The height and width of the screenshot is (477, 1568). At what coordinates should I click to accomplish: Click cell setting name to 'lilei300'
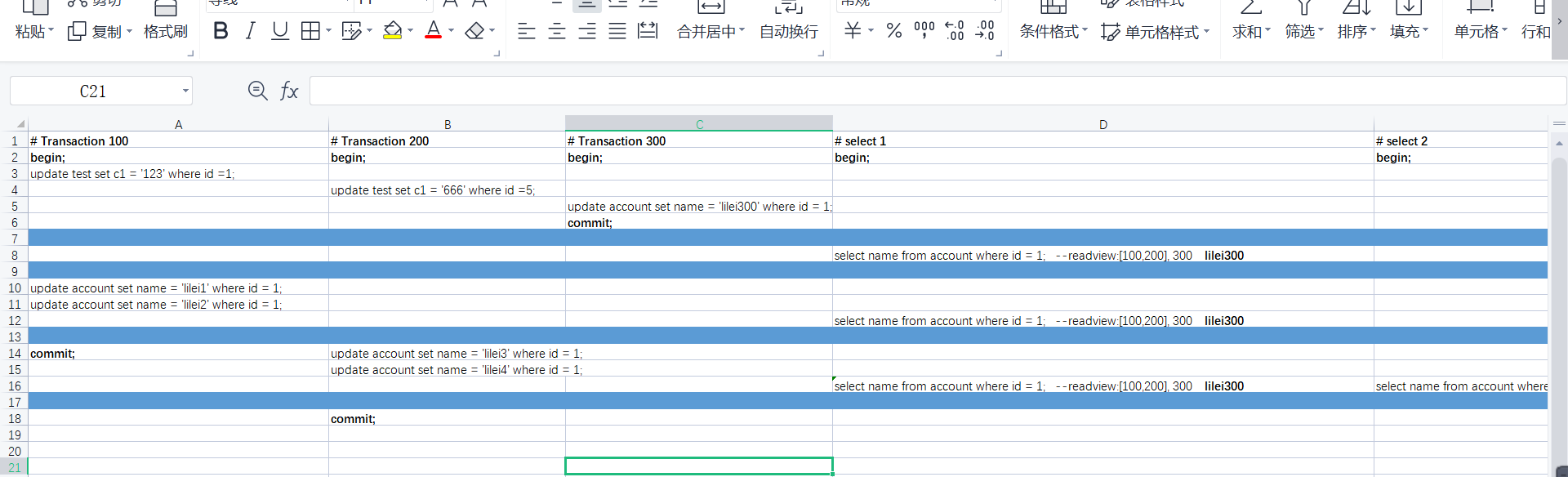699,206
